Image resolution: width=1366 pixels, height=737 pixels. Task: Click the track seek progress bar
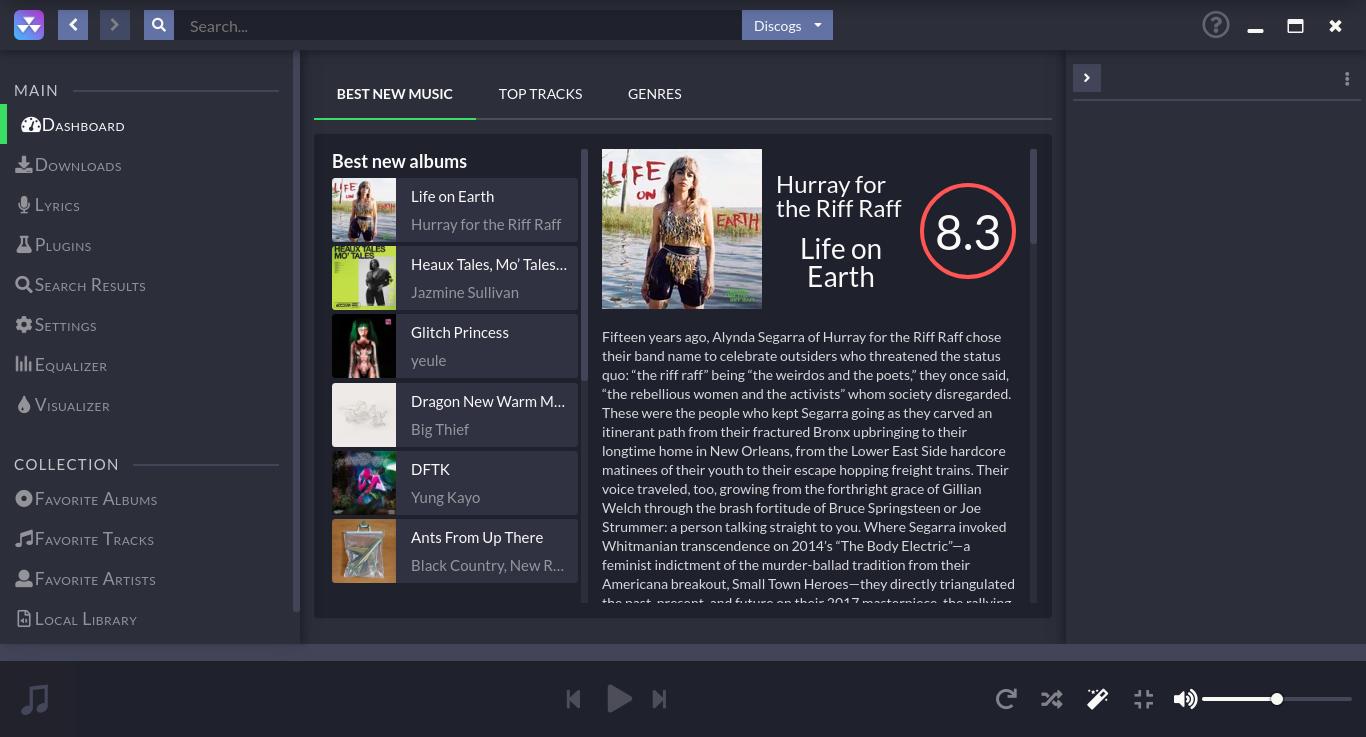(683, 652)
